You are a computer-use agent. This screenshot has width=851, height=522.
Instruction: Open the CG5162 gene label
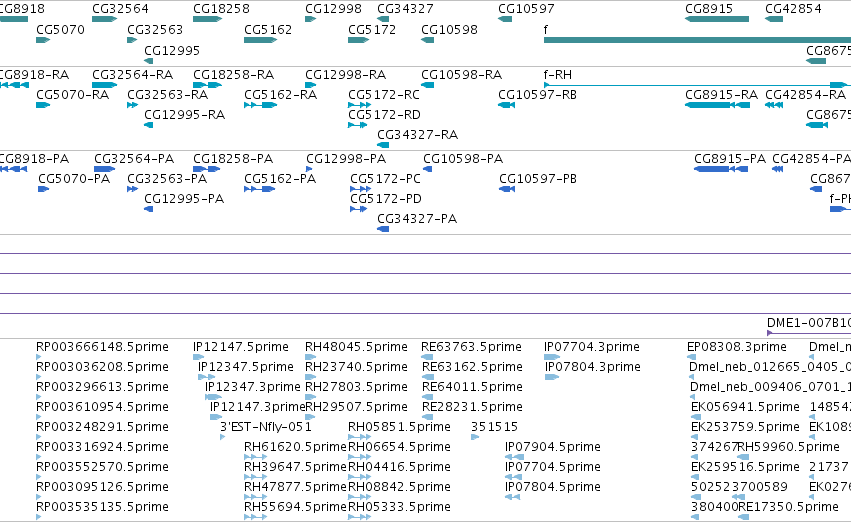point(268,29)
